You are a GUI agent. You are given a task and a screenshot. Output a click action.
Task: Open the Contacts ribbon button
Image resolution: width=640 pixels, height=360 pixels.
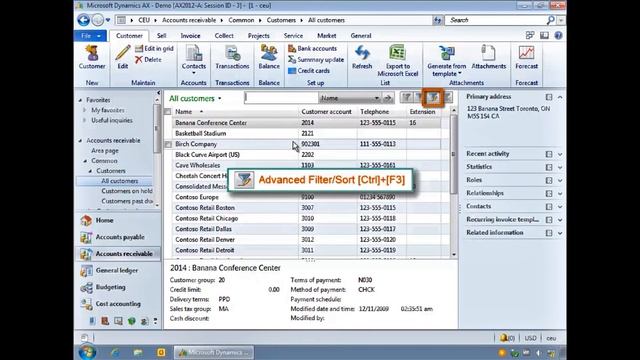[193, 60]
